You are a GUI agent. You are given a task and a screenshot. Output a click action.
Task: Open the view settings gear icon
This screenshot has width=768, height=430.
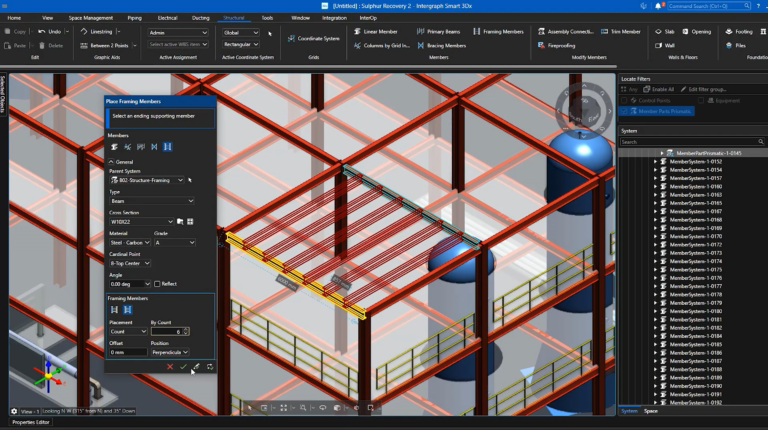pyautogui.click(x=14, y=411)
